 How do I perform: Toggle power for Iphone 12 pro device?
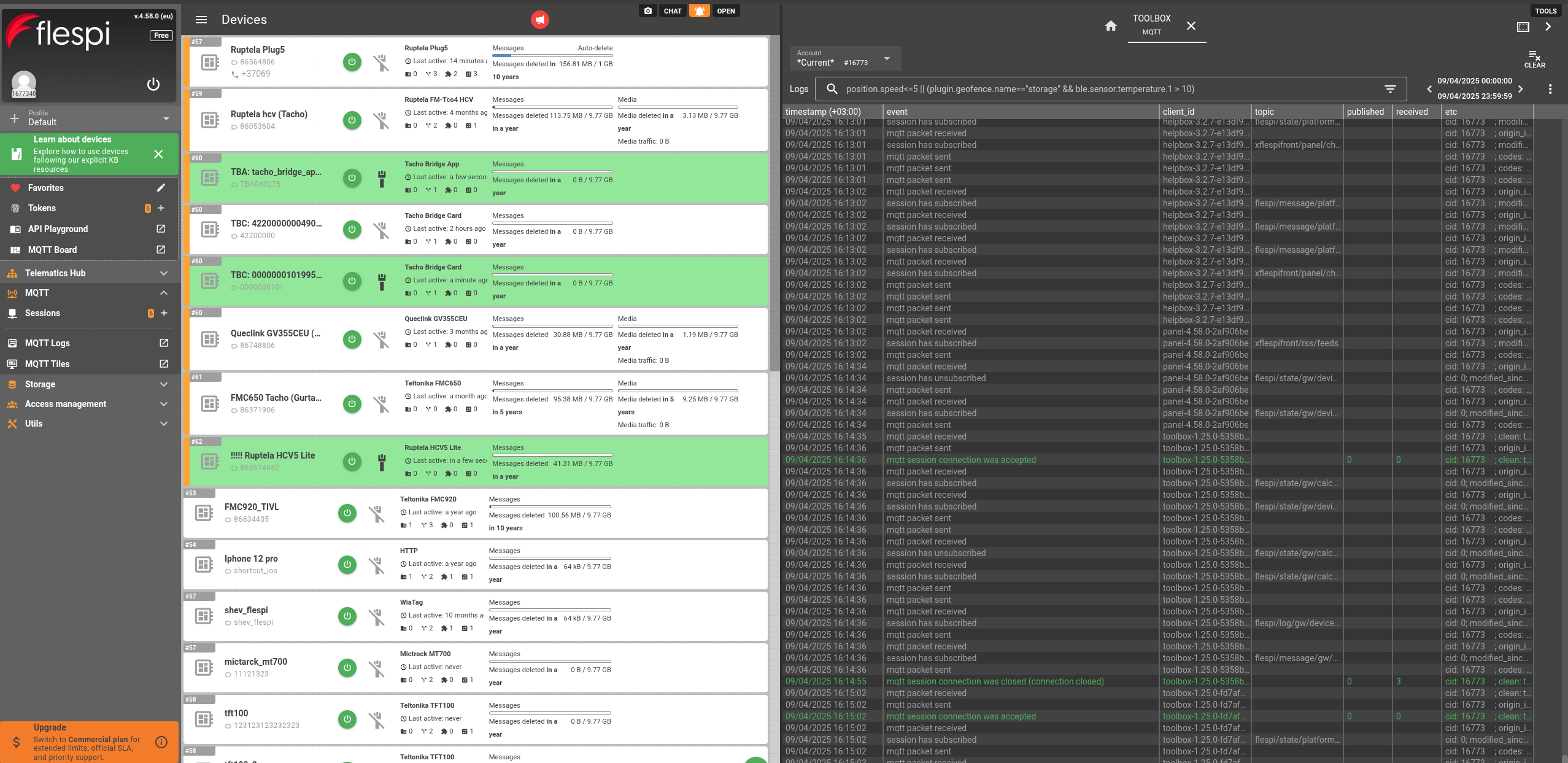(x=347, y=564)
